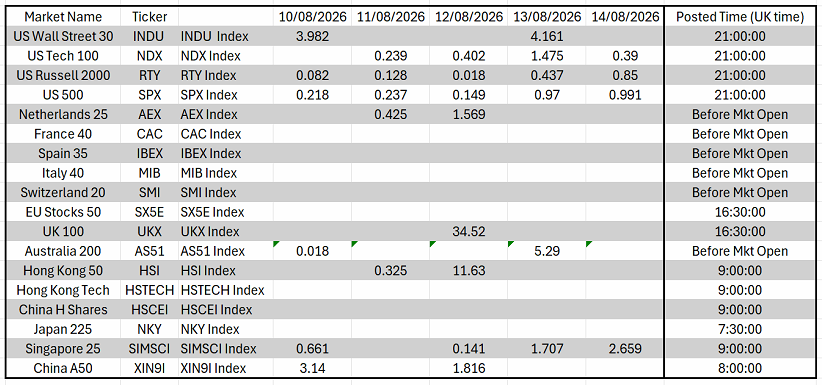
Task: Click the Hong Kong Tech cell
Action: [x=63, y=290]
